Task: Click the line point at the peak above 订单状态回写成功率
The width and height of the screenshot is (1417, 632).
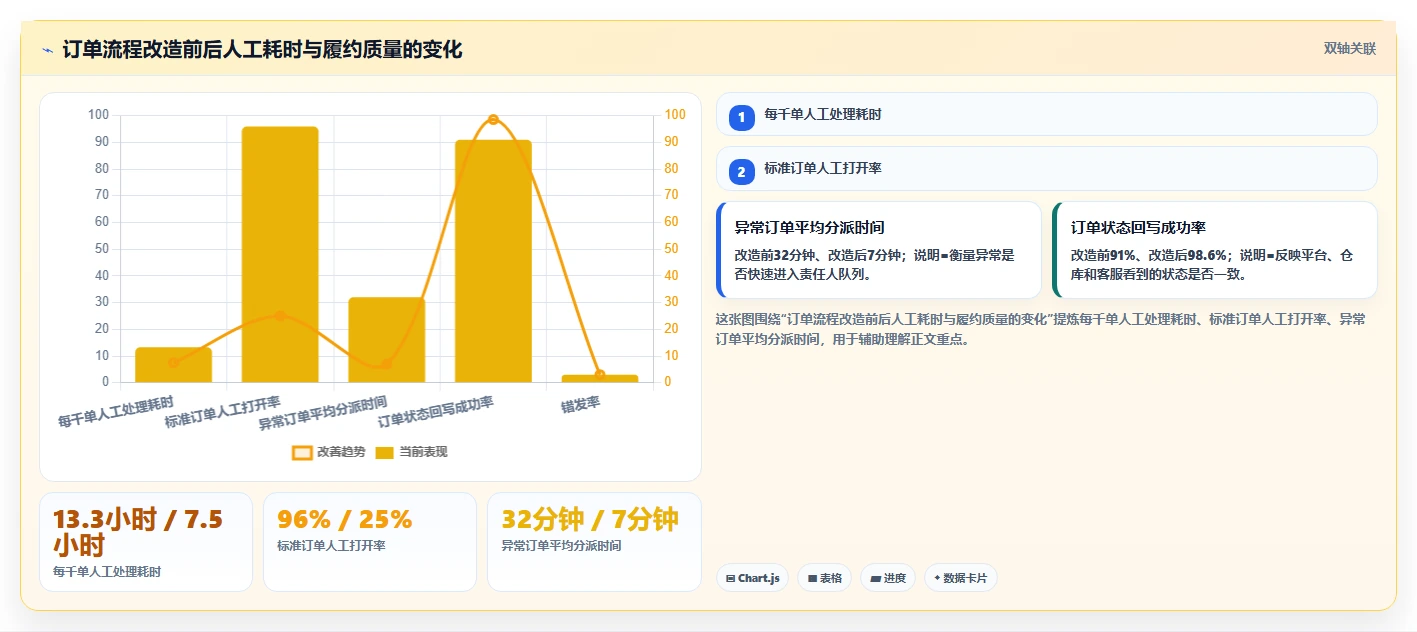Action: point(493,119)
